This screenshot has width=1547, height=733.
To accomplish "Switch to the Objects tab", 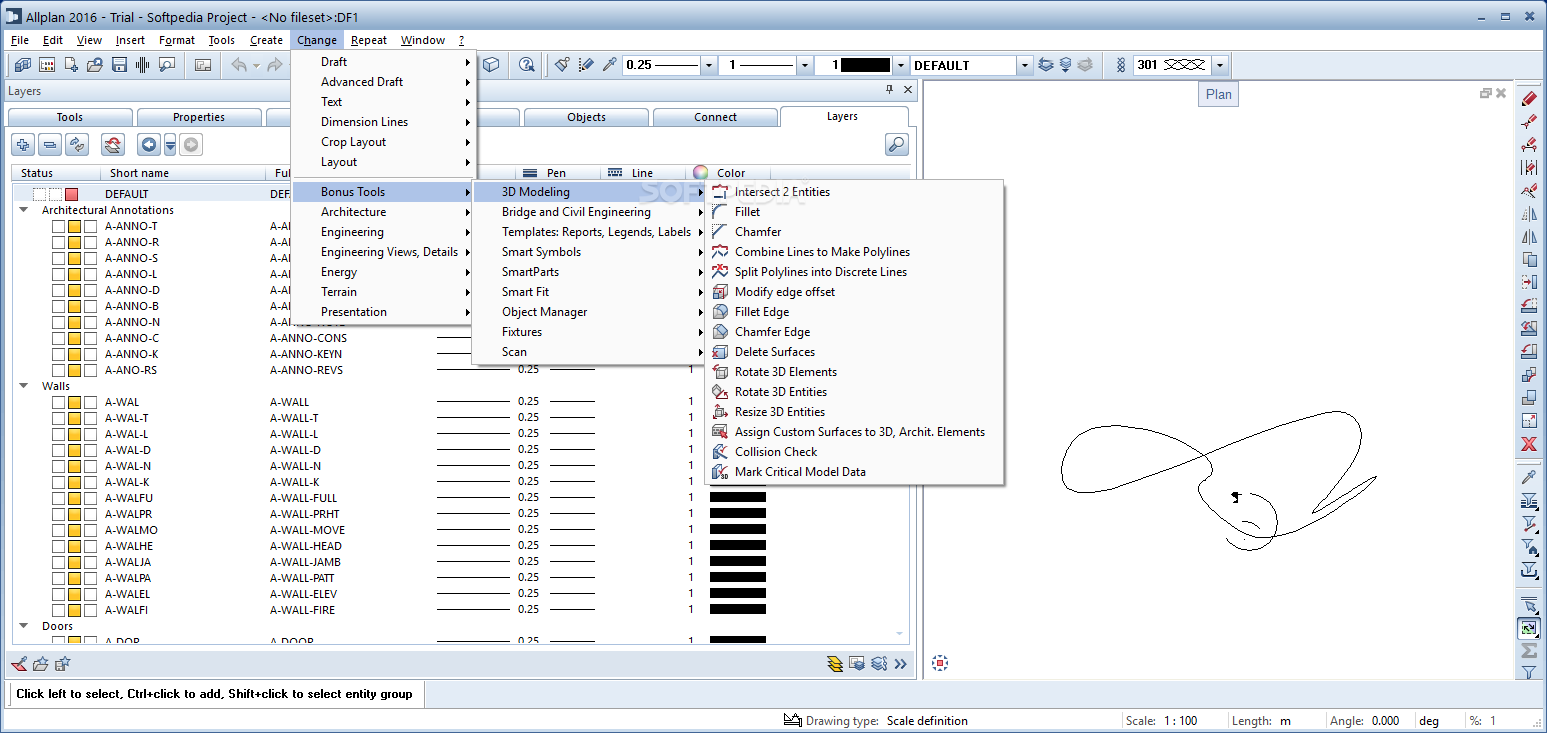I will pyautogui.click(x=586, y=117).
